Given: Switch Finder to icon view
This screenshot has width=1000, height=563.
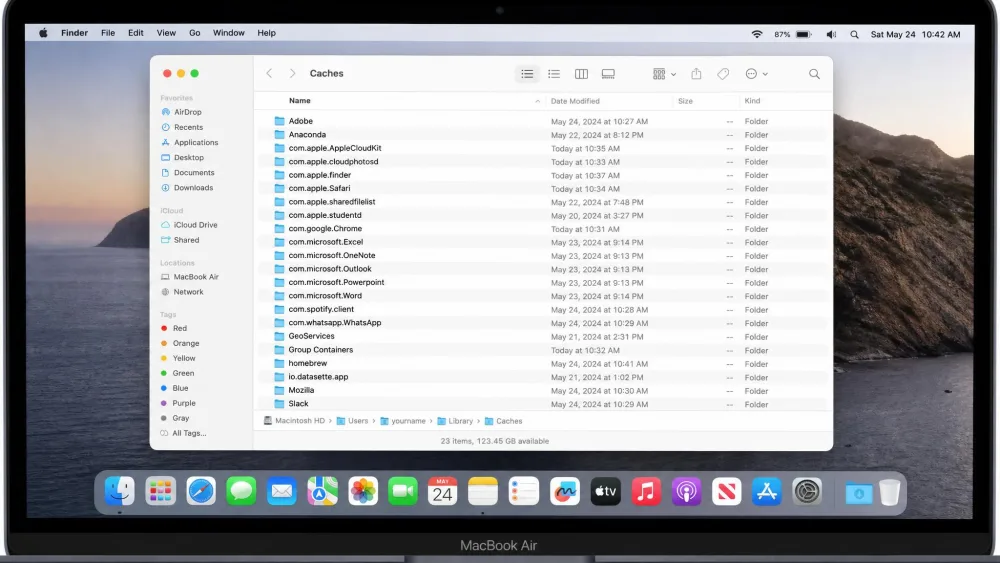Looking at the screenshot, I should pos(527,74).
